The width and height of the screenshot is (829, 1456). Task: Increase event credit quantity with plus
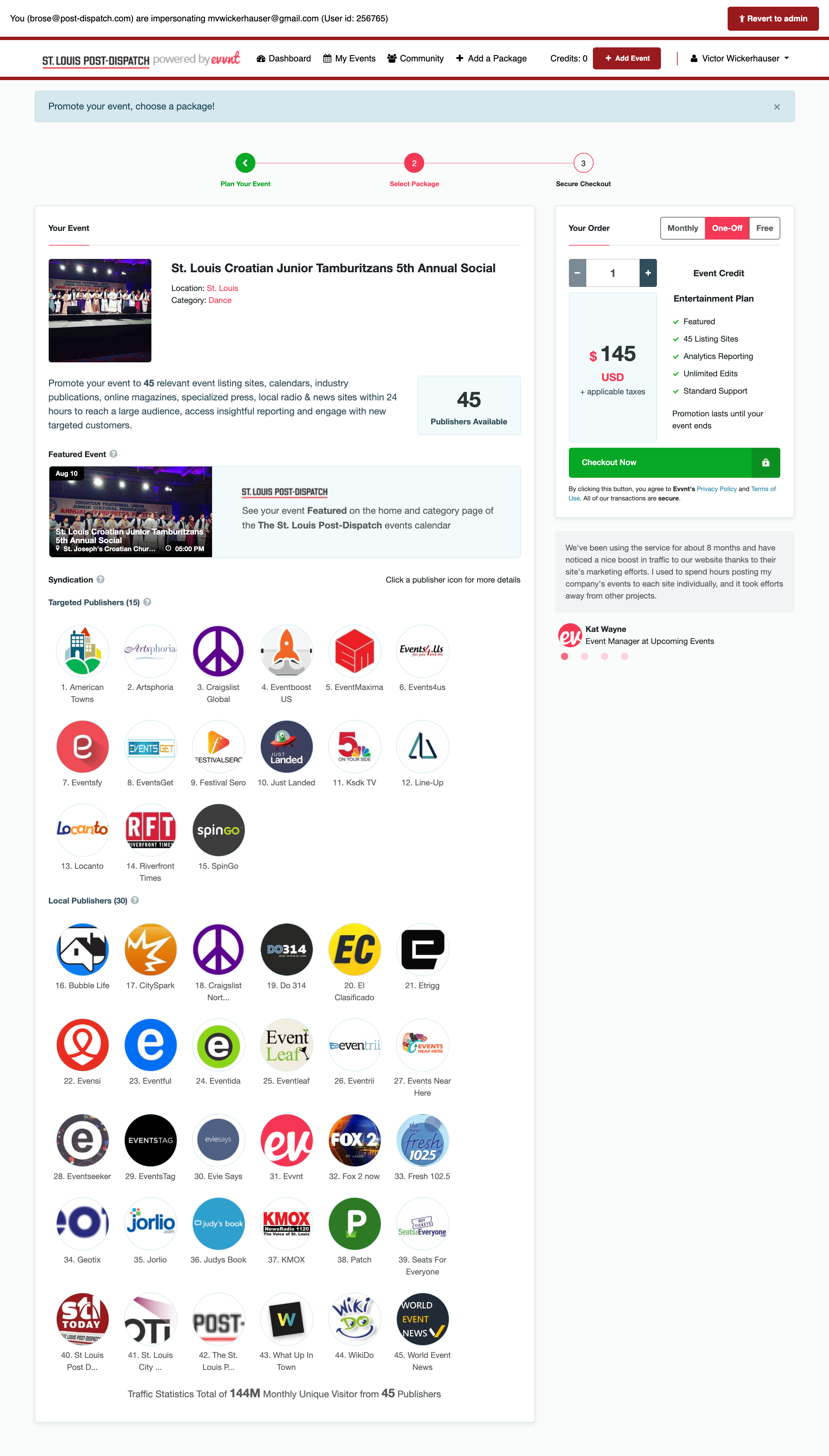(x=648, y=274)
